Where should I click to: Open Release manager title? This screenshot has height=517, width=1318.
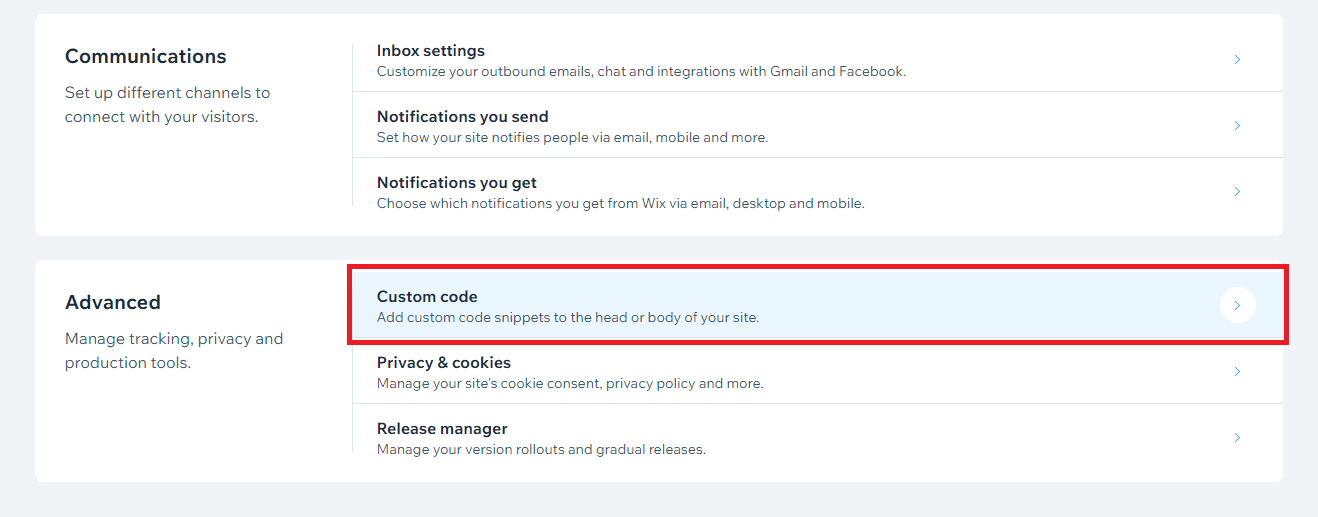pyautogui.click(x=442, y=429)
